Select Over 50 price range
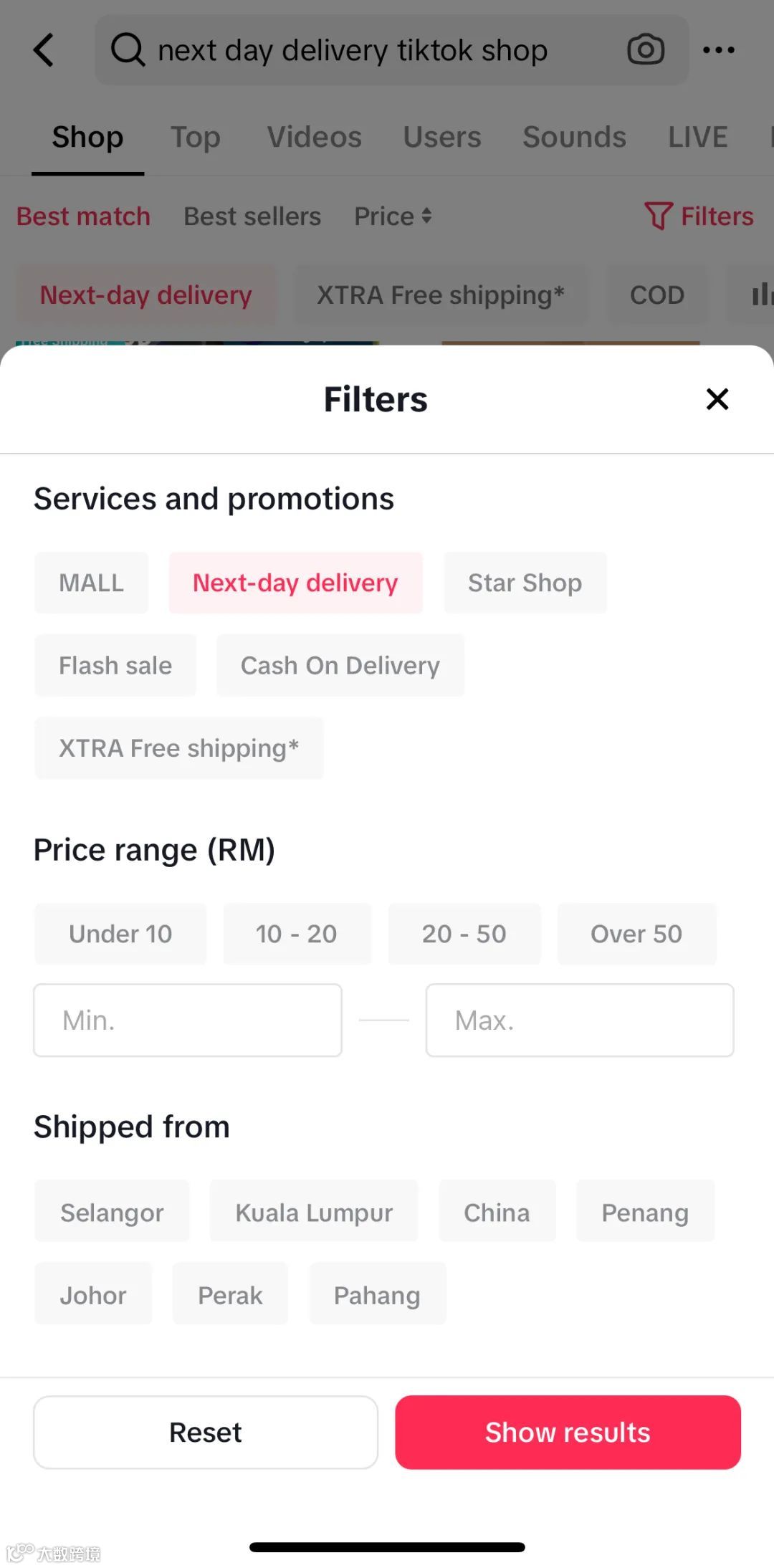Screen dimensions: 774x1568 [x=636, y=934]
